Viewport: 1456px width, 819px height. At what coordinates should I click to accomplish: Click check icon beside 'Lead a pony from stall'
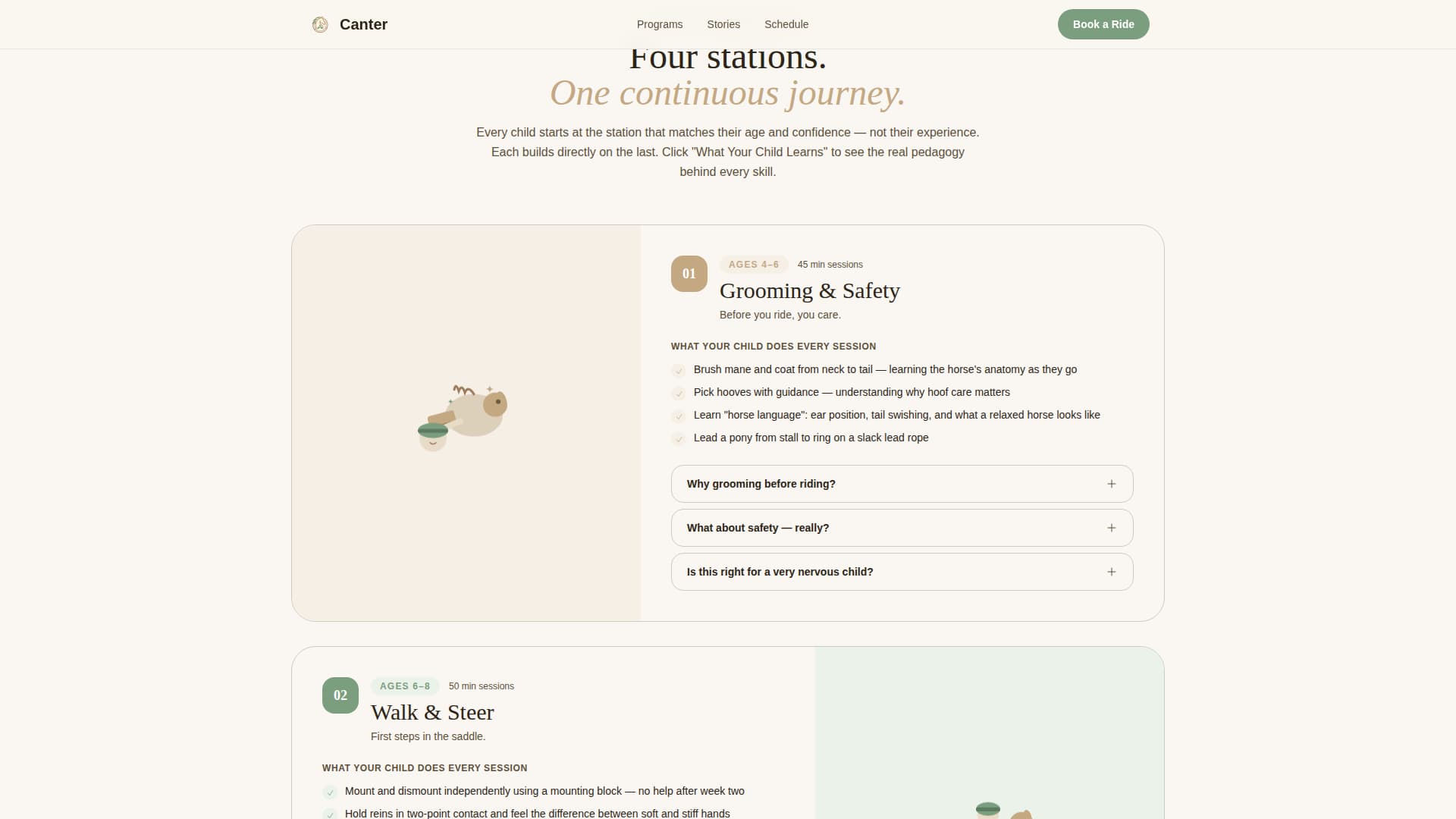(679, 439)
